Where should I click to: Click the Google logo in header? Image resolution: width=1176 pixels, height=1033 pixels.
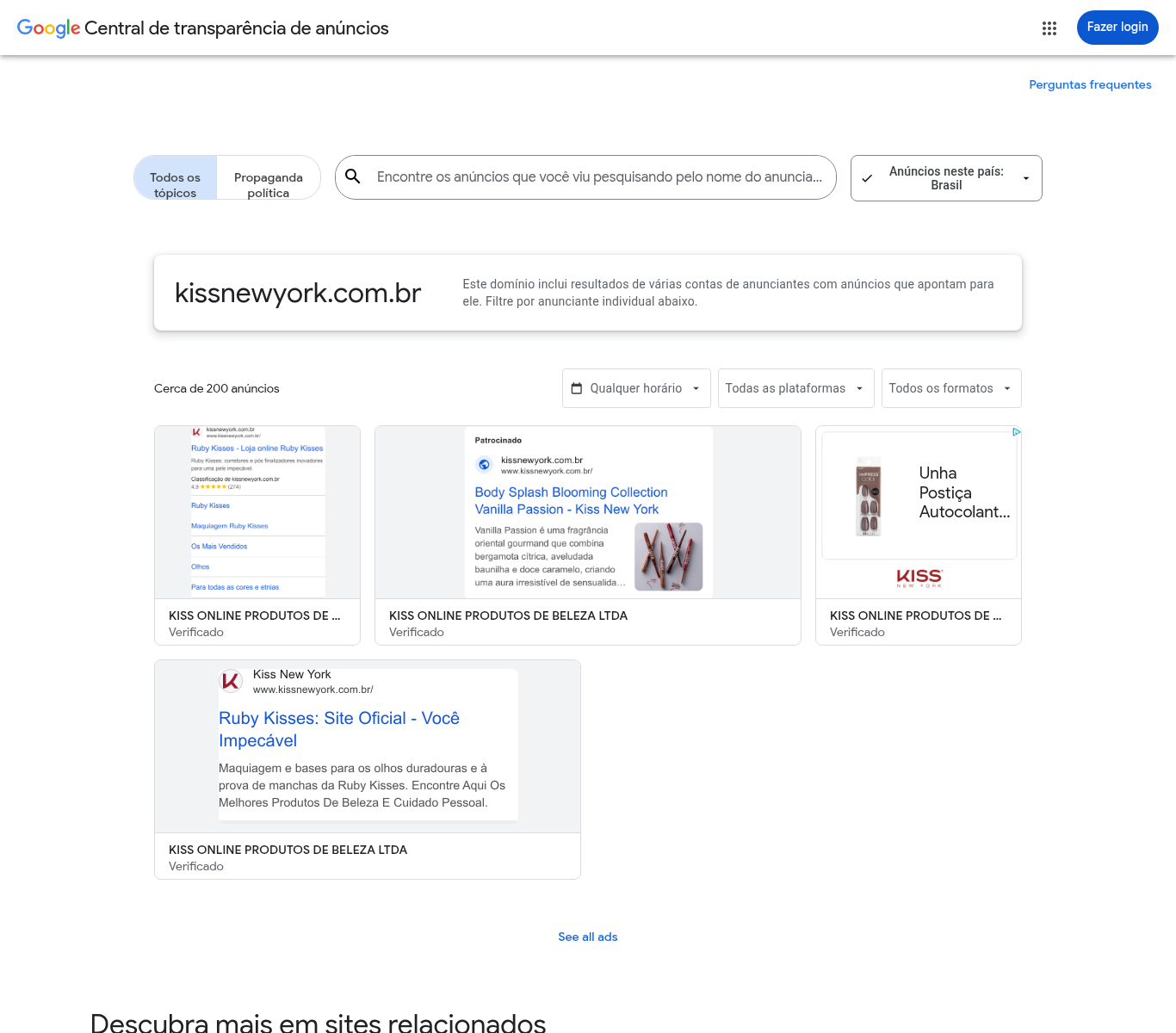49,28
